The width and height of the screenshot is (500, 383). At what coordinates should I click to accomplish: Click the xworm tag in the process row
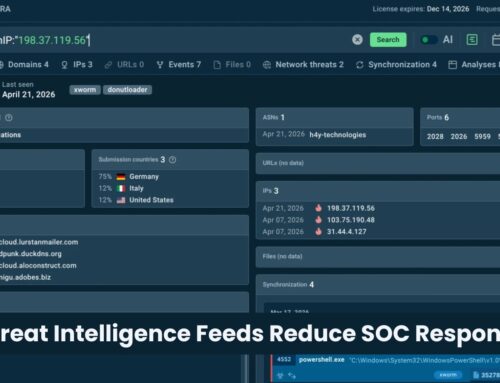448,375
